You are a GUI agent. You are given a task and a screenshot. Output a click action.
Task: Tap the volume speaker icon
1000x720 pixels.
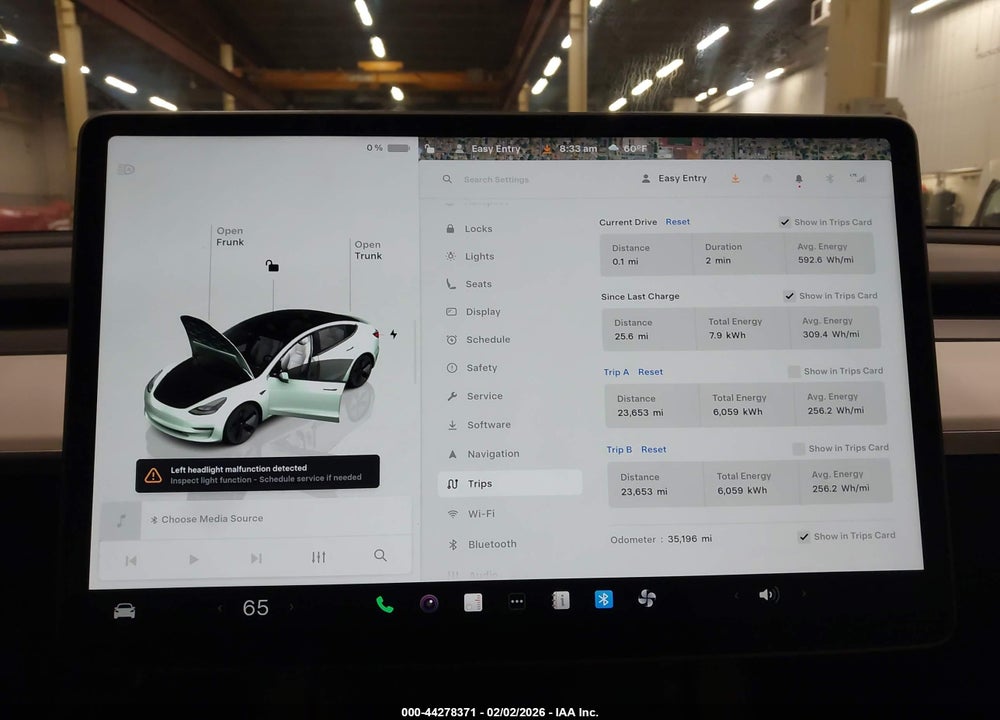[768, 595]
